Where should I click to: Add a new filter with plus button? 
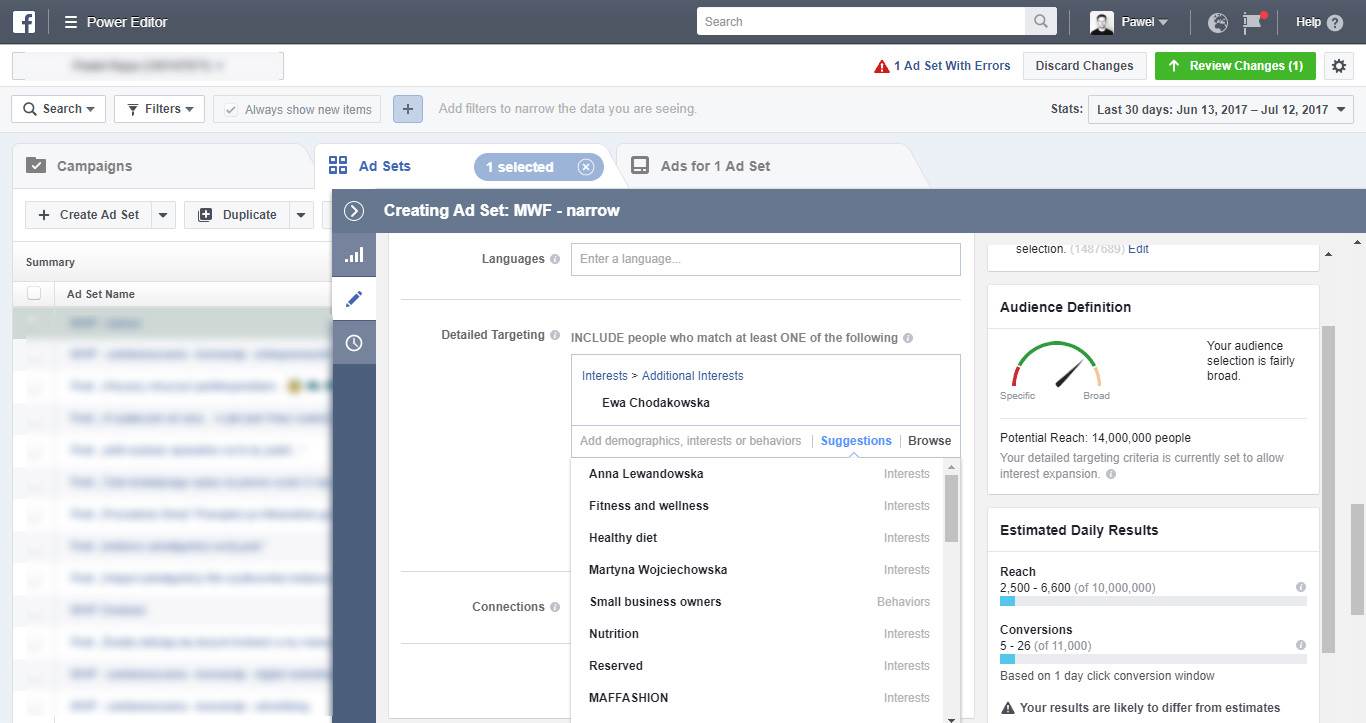click(x=408, y=109)
